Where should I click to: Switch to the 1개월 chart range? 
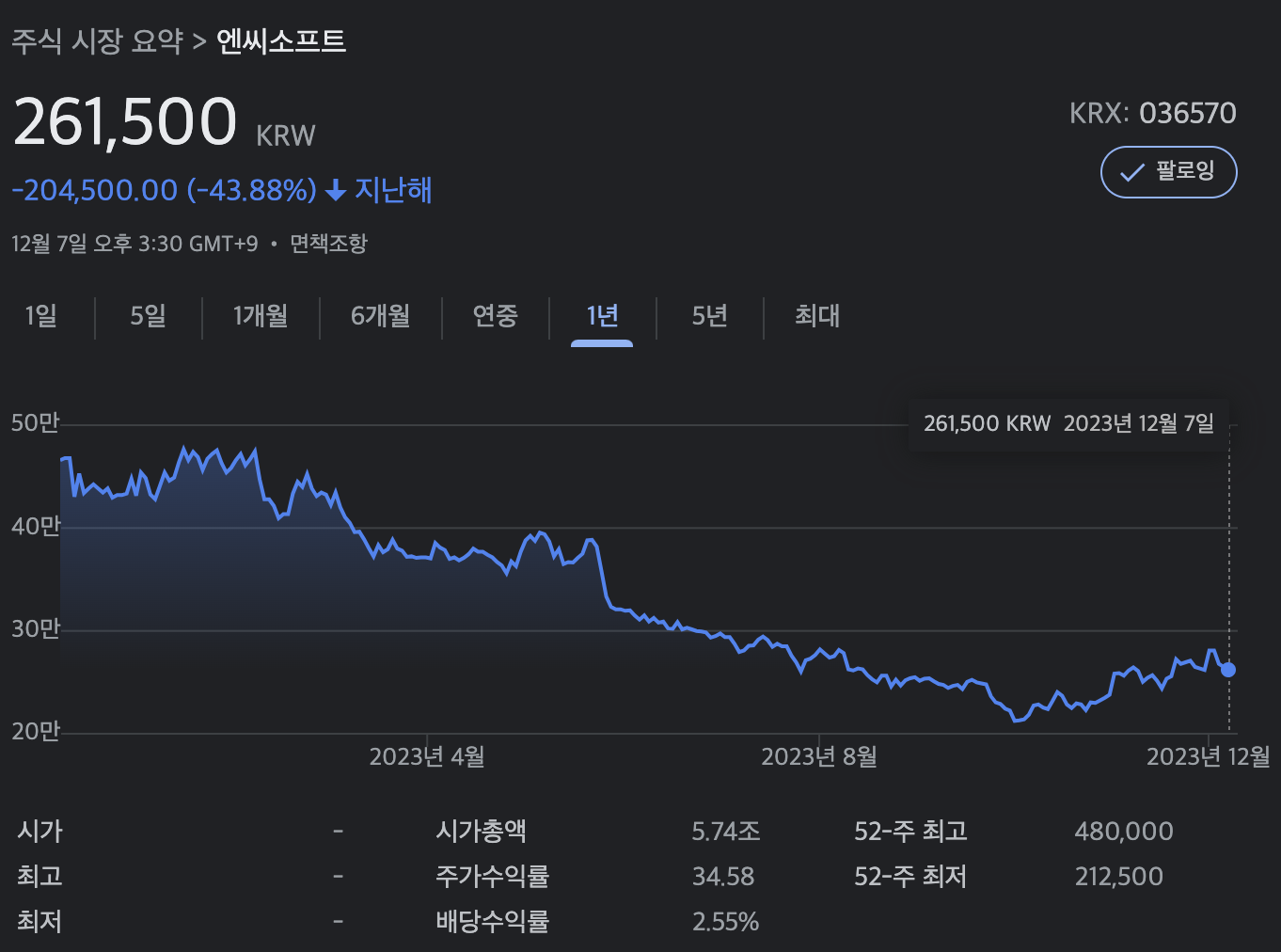pyautogui.click(x=261, y=316)
